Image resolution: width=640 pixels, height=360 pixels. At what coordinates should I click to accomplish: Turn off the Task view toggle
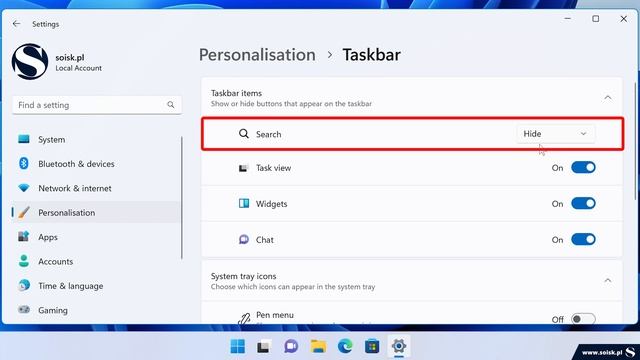[x=583, y=167]
